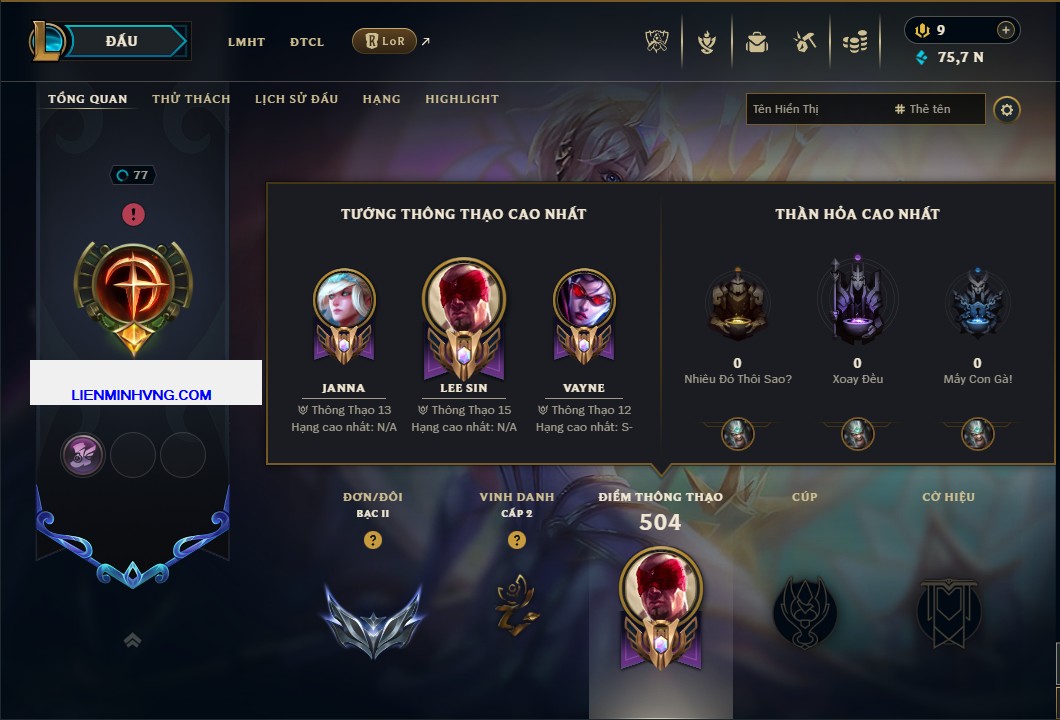The height and width of the screenshot is (720, 1060).
Task: Select the ĐTCL menu item
Action: coord(307,42)
